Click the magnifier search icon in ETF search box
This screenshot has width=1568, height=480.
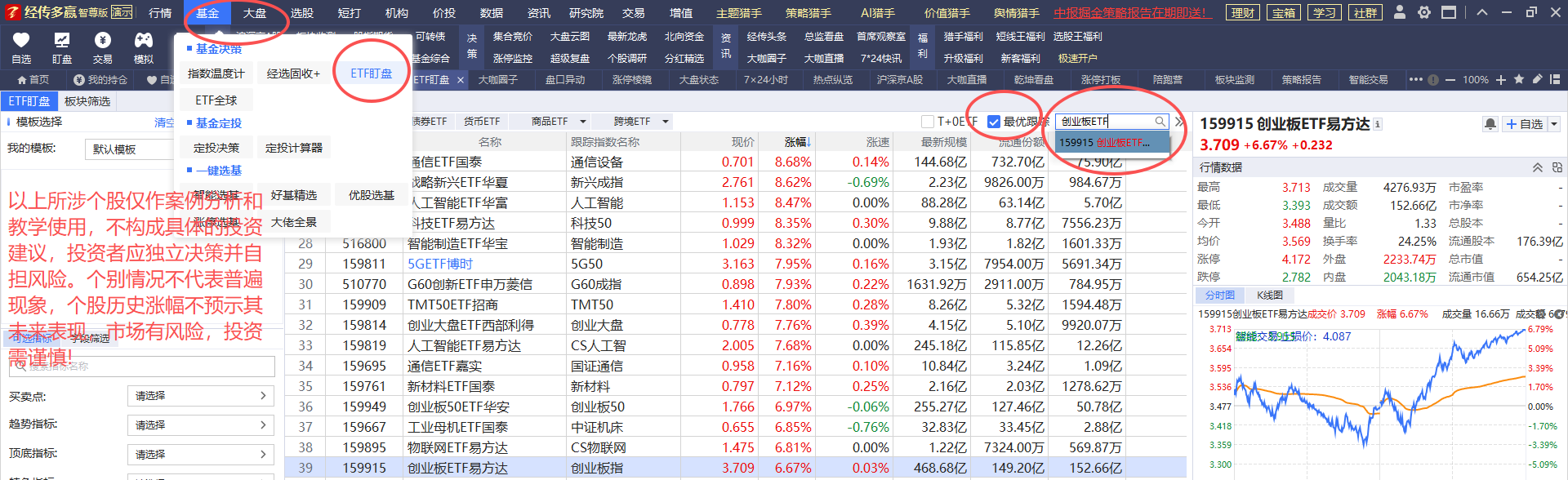pos(1160,121)
